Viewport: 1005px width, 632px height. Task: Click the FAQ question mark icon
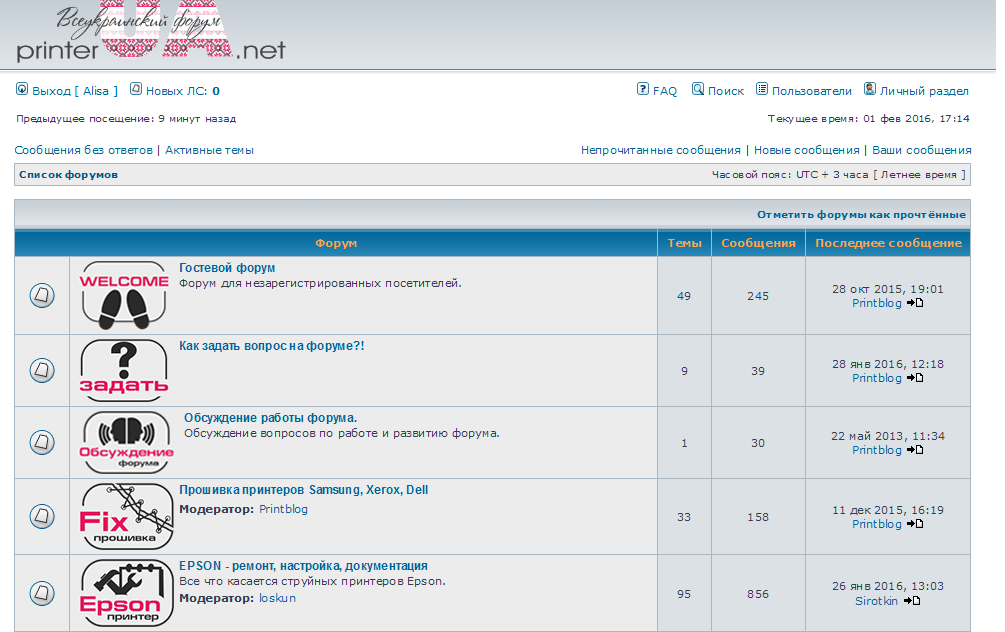(x=643, y=89)
